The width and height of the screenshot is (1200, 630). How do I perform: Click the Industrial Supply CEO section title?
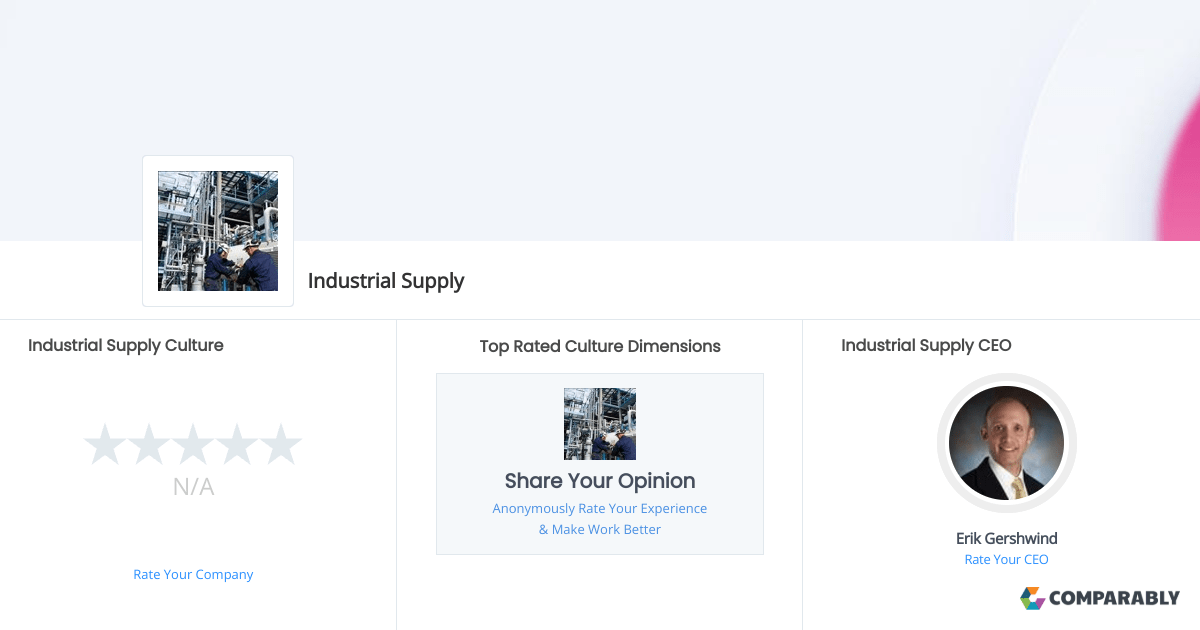tap(925, 345)
